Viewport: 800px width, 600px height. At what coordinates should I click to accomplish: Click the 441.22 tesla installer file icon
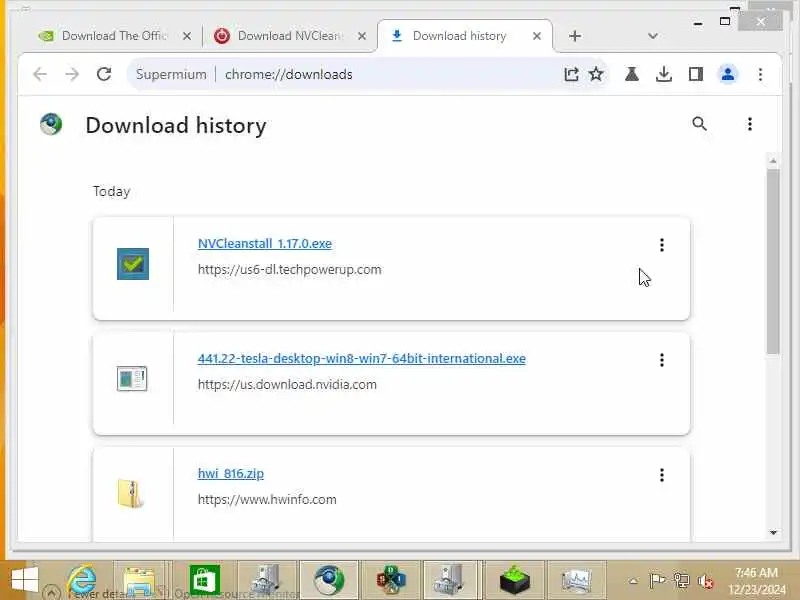(132, 379)
